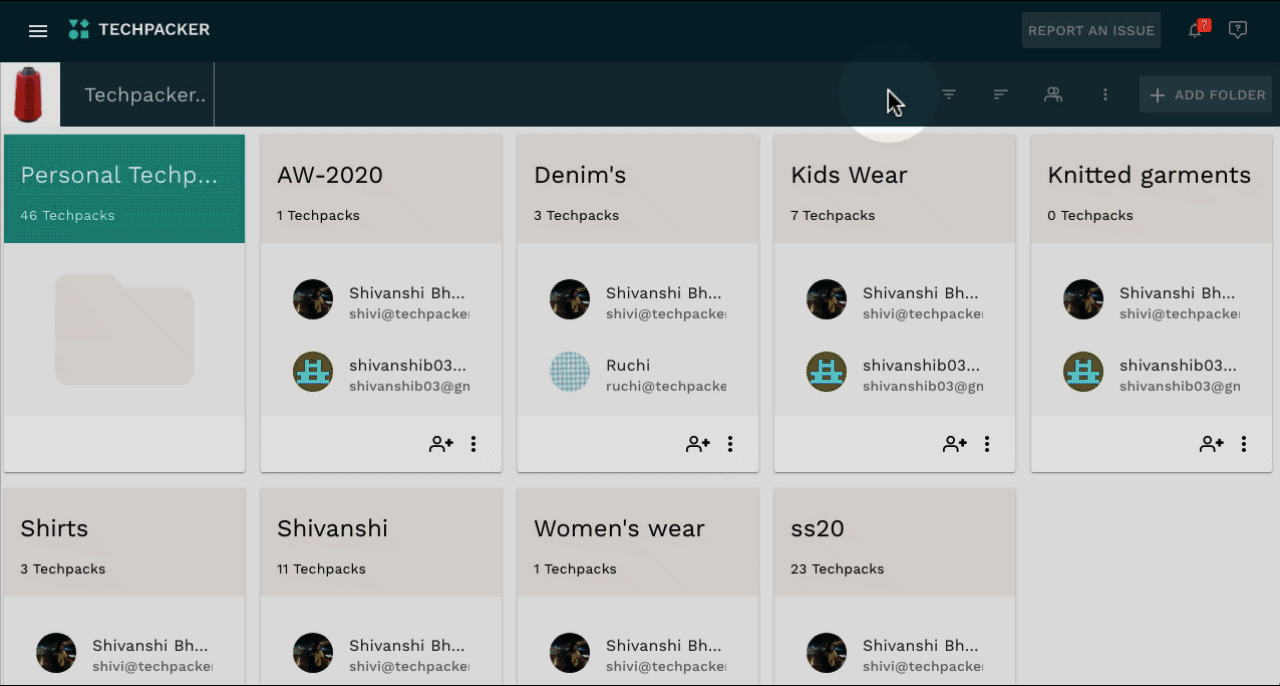Click the help chat icon

pos(1237,30)
